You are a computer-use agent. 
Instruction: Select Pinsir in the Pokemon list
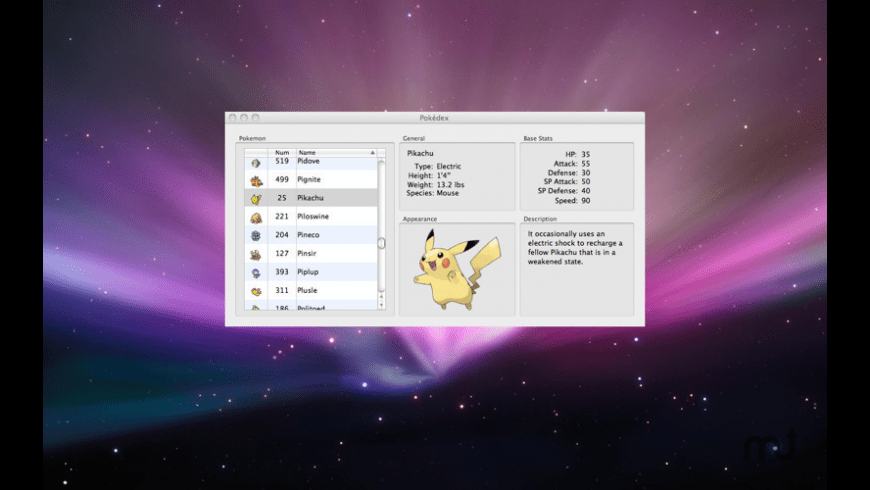(306, 253)
